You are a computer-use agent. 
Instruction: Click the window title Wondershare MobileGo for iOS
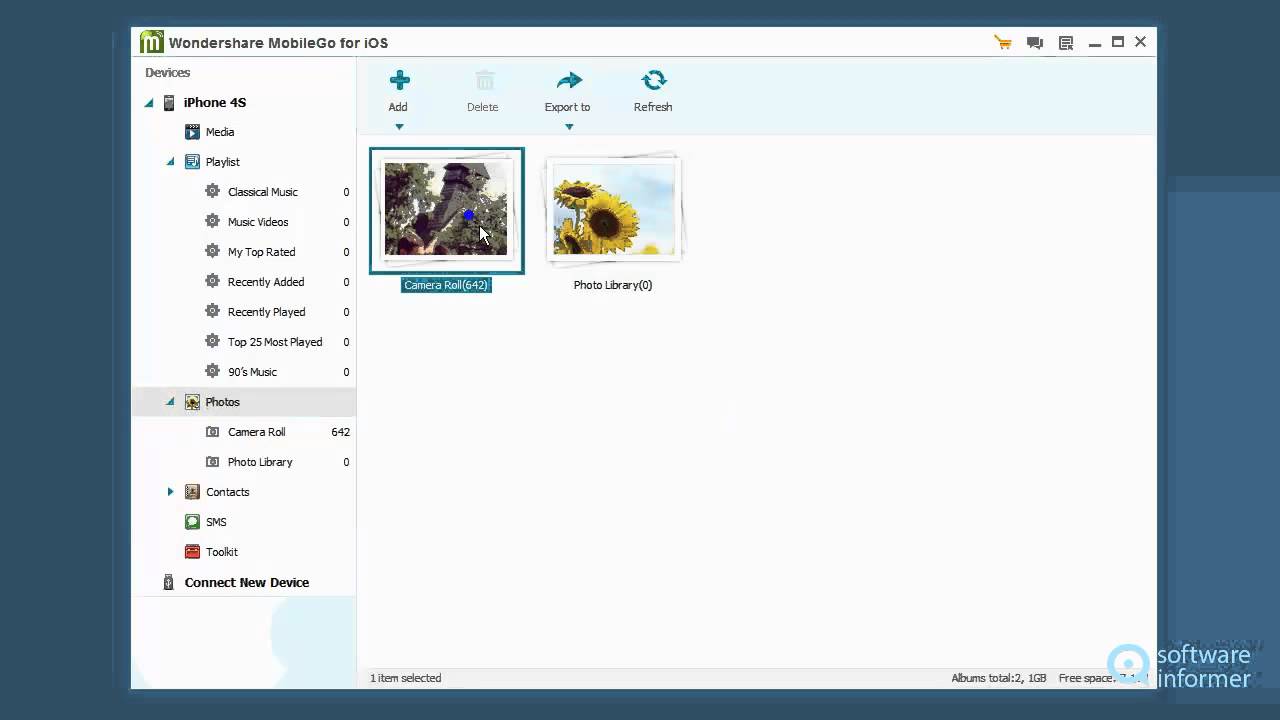pos(278,43)
